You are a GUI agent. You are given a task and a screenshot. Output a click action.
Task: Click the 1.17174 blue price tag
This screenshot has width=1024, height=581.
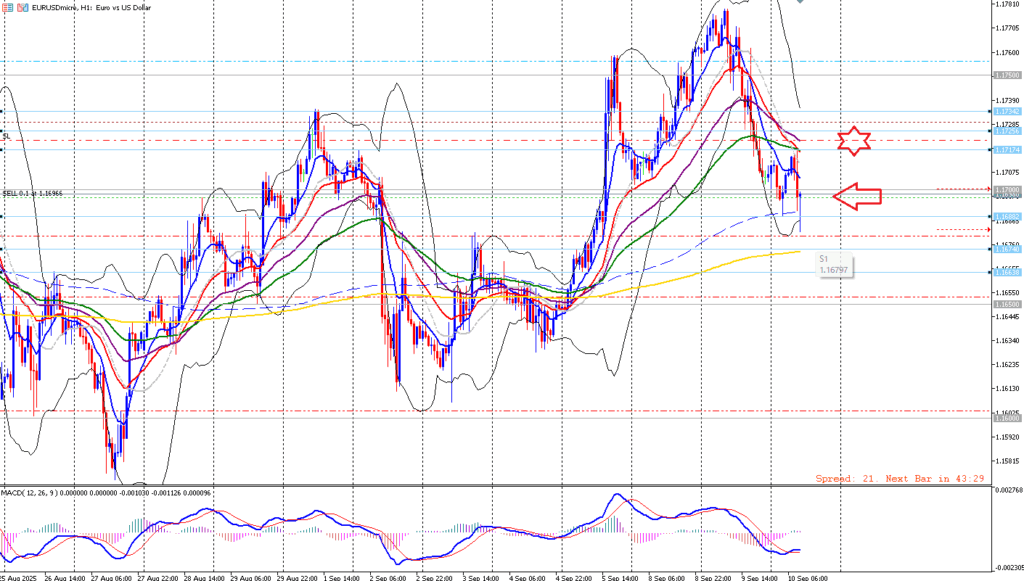(x=1006, y=149)
